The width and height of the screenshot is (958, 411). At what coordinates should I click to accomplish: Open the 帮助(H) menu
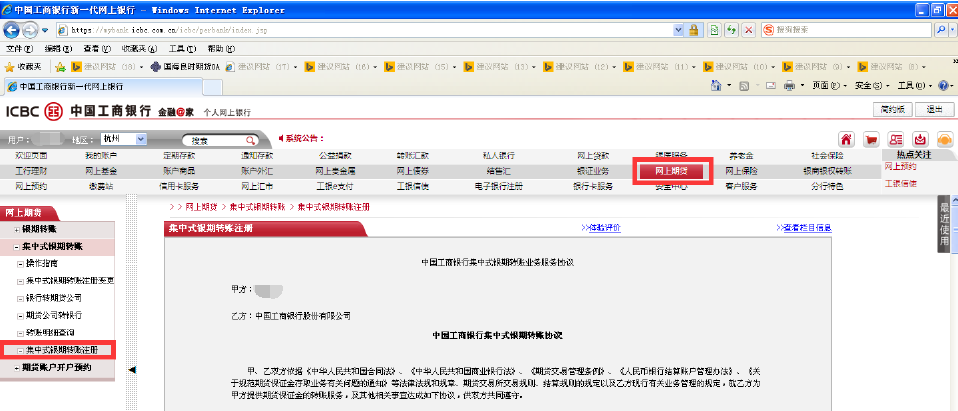tap(221, 49)
